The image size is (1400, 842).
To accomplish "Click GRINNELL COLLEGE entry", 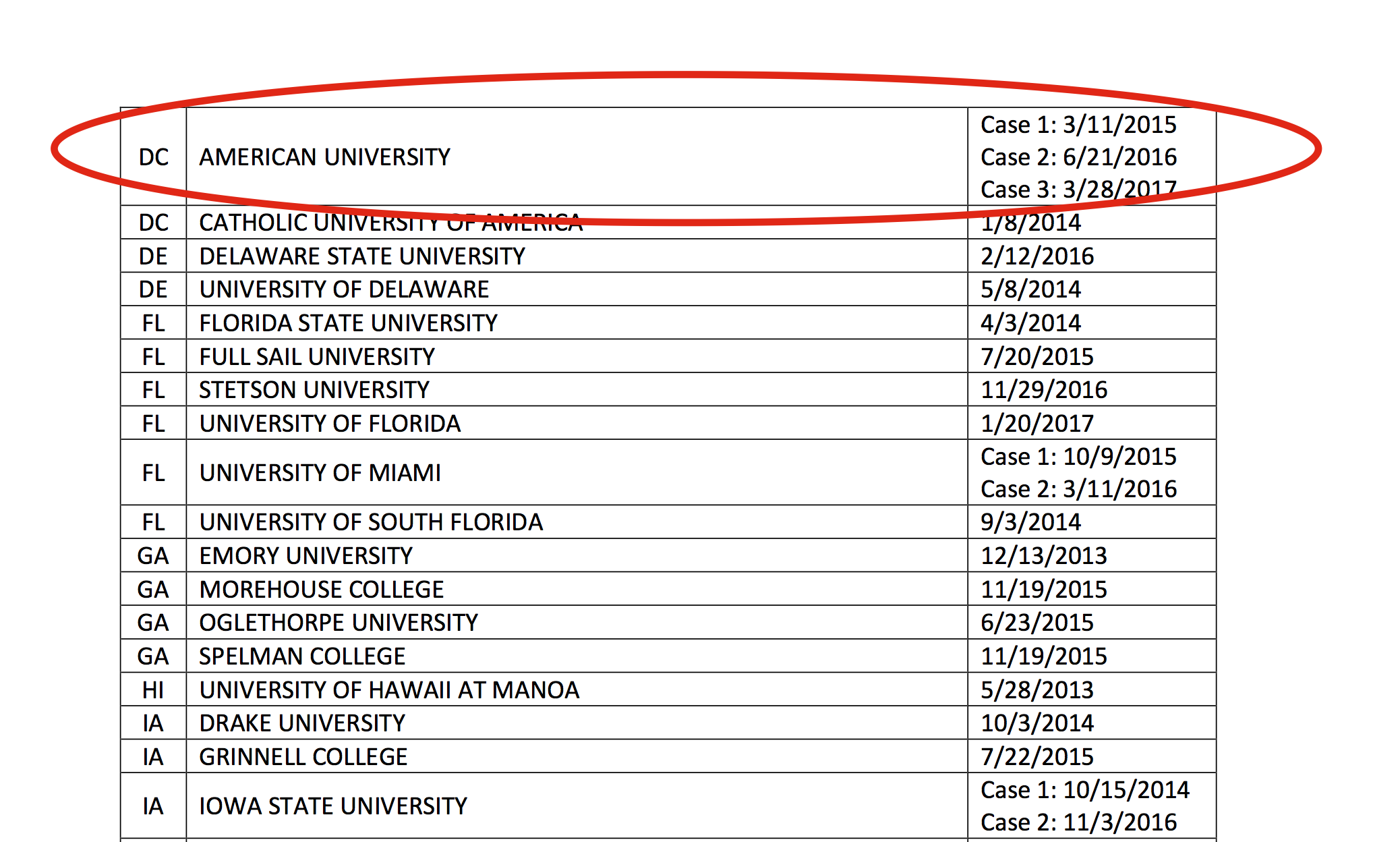I will tap(303, 757).
